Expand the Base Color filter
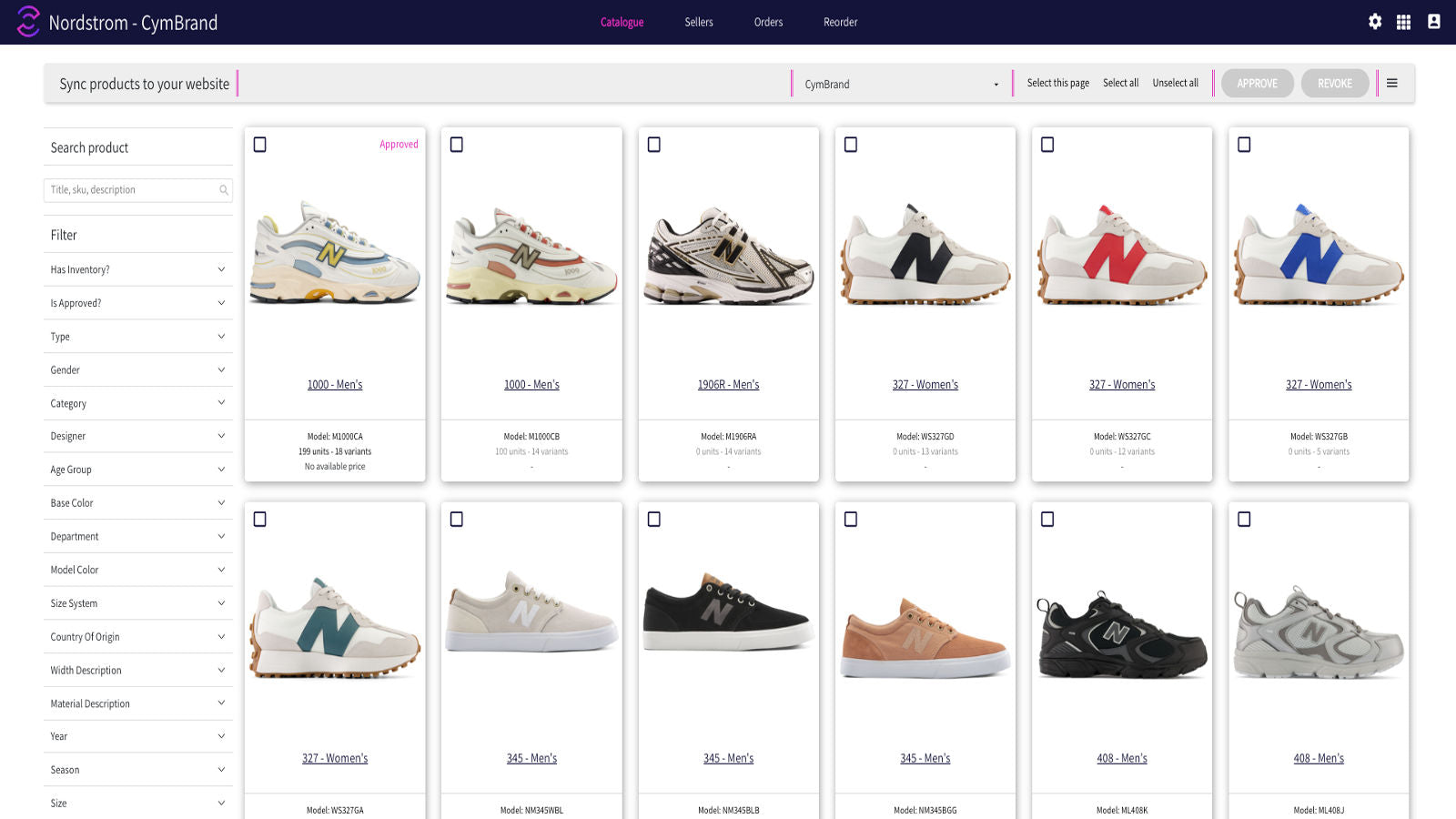Viewport: 1456px width, 819px height. pos(138,502)
